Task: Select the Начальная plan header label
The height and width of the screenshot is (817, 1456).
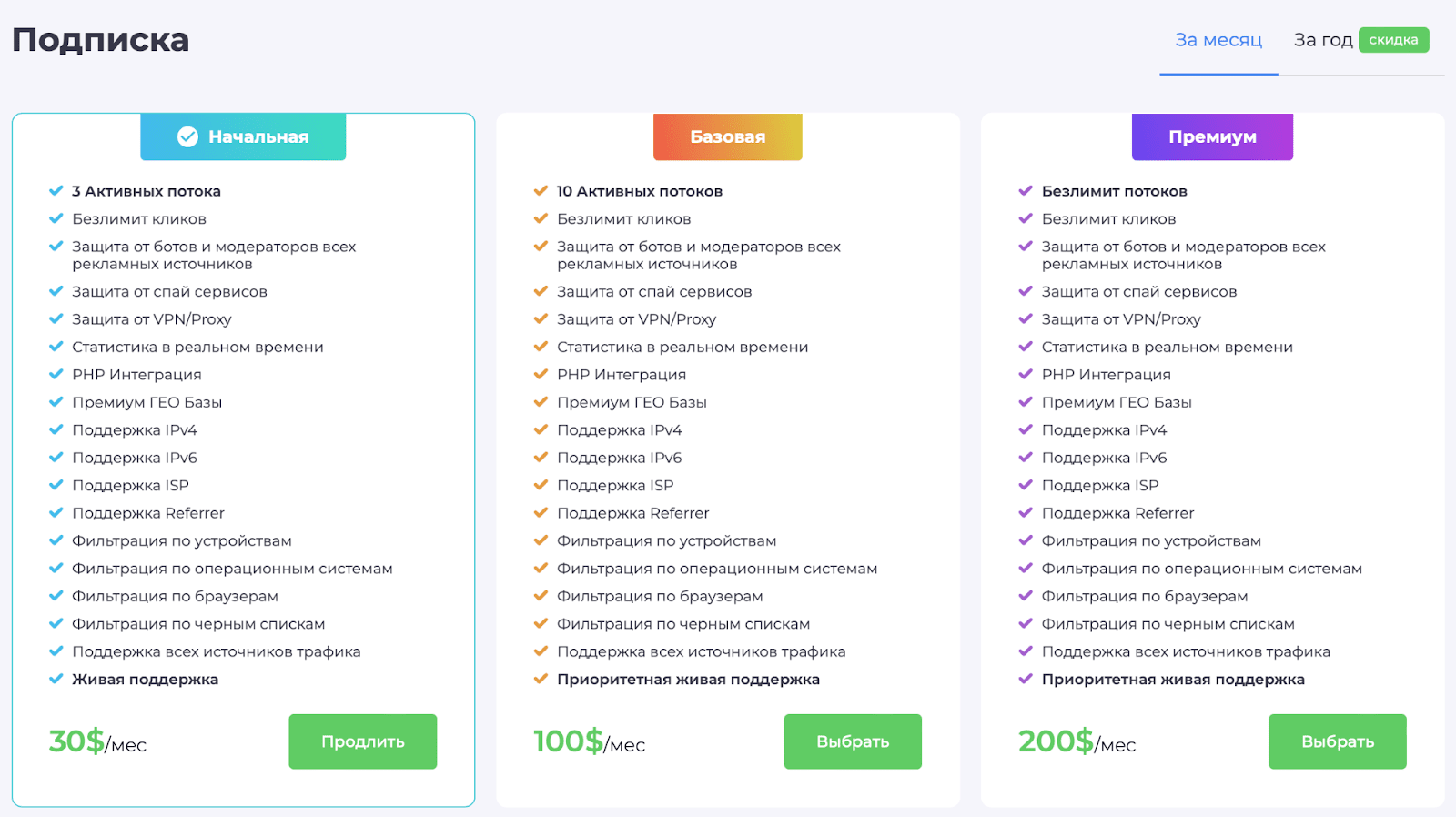Action: coord(243,136)
